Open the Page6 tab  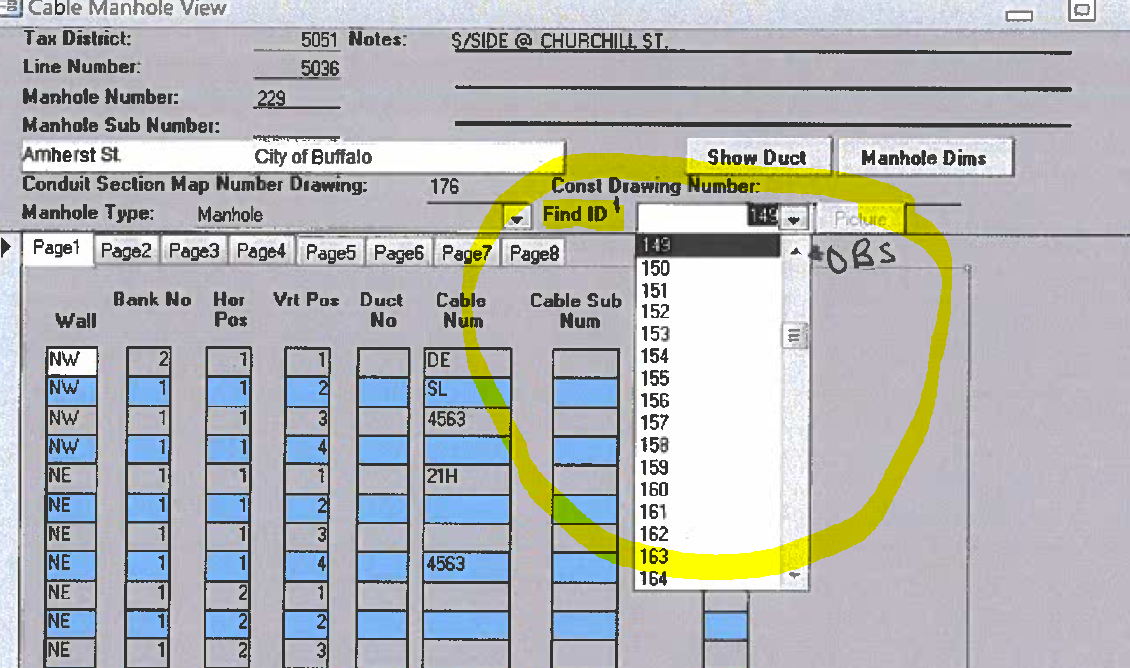tap(399, 253)
